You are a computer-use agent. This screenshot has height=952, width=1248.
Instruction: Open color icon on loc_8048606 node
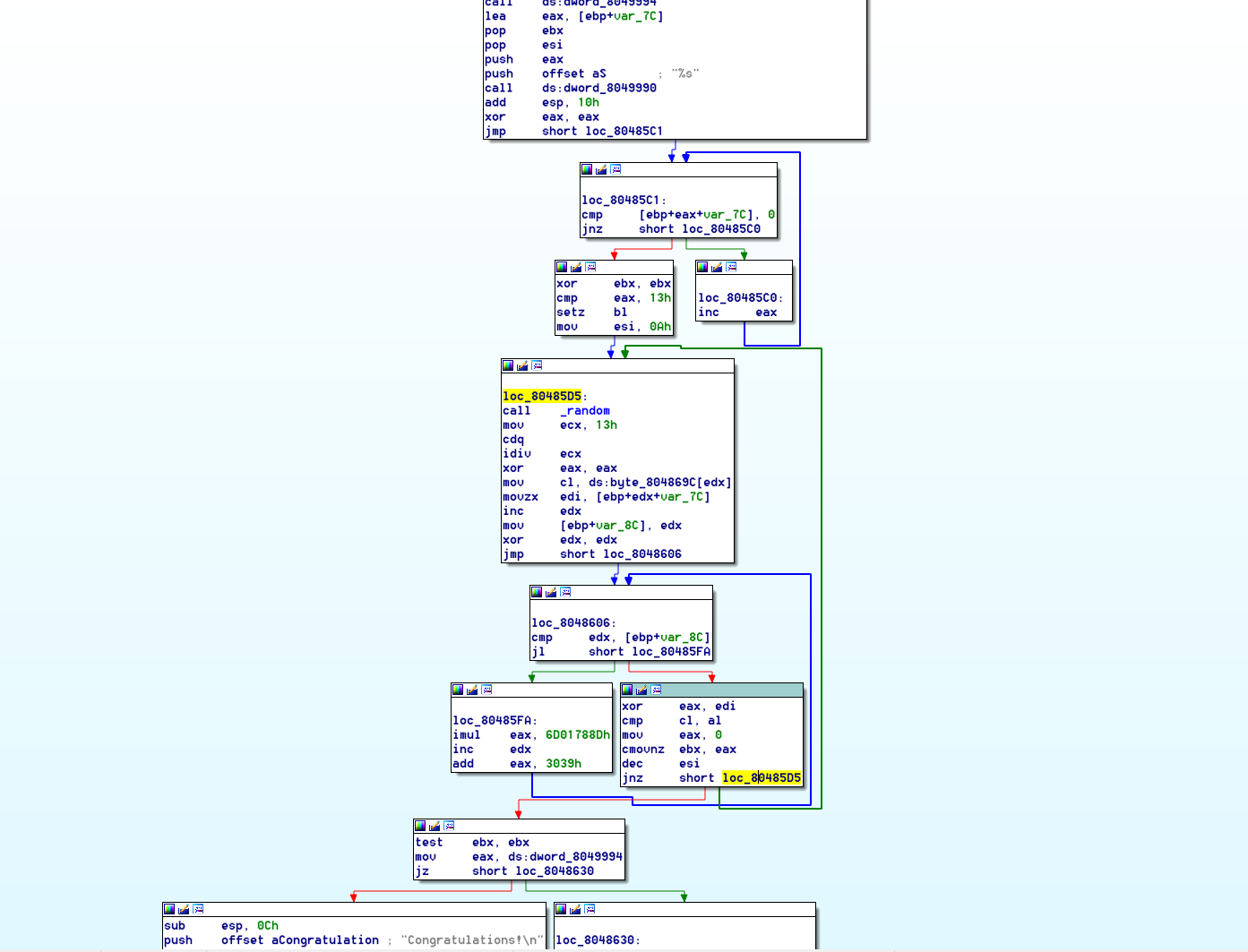[x=537, y=592]
